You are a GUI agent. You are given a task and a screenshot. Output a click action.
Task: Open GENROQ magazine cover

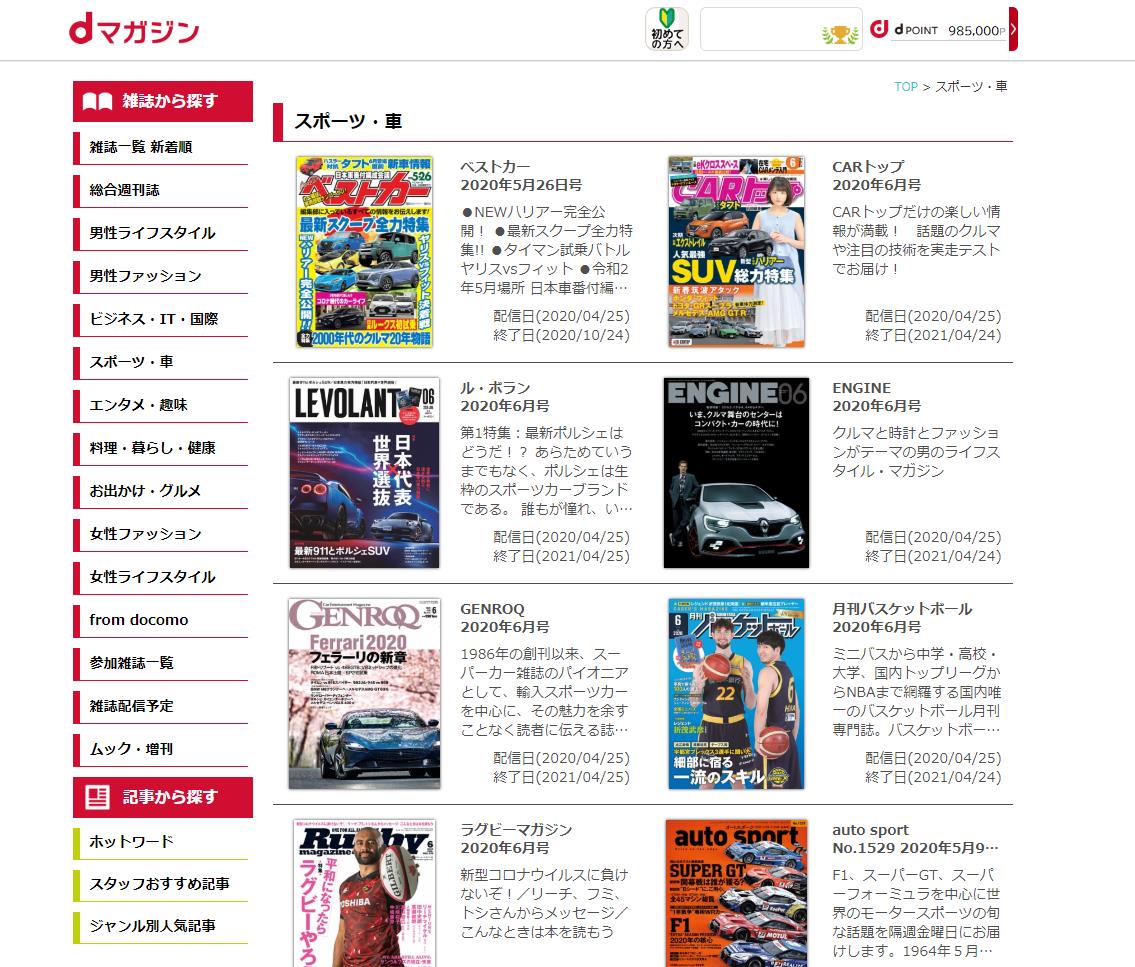pos(364,693)
